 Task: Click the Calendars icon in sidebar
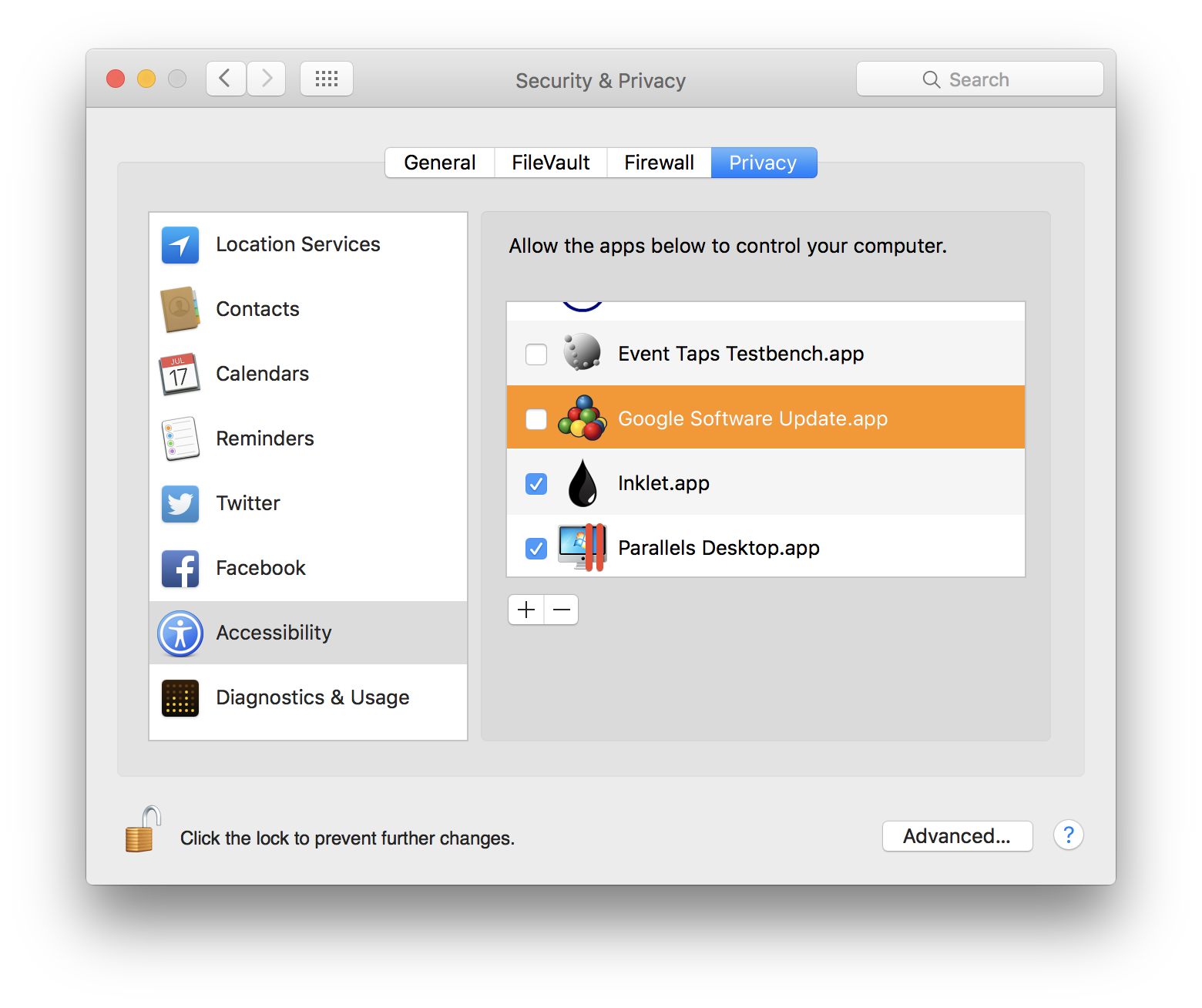click(x=180, y=375)
